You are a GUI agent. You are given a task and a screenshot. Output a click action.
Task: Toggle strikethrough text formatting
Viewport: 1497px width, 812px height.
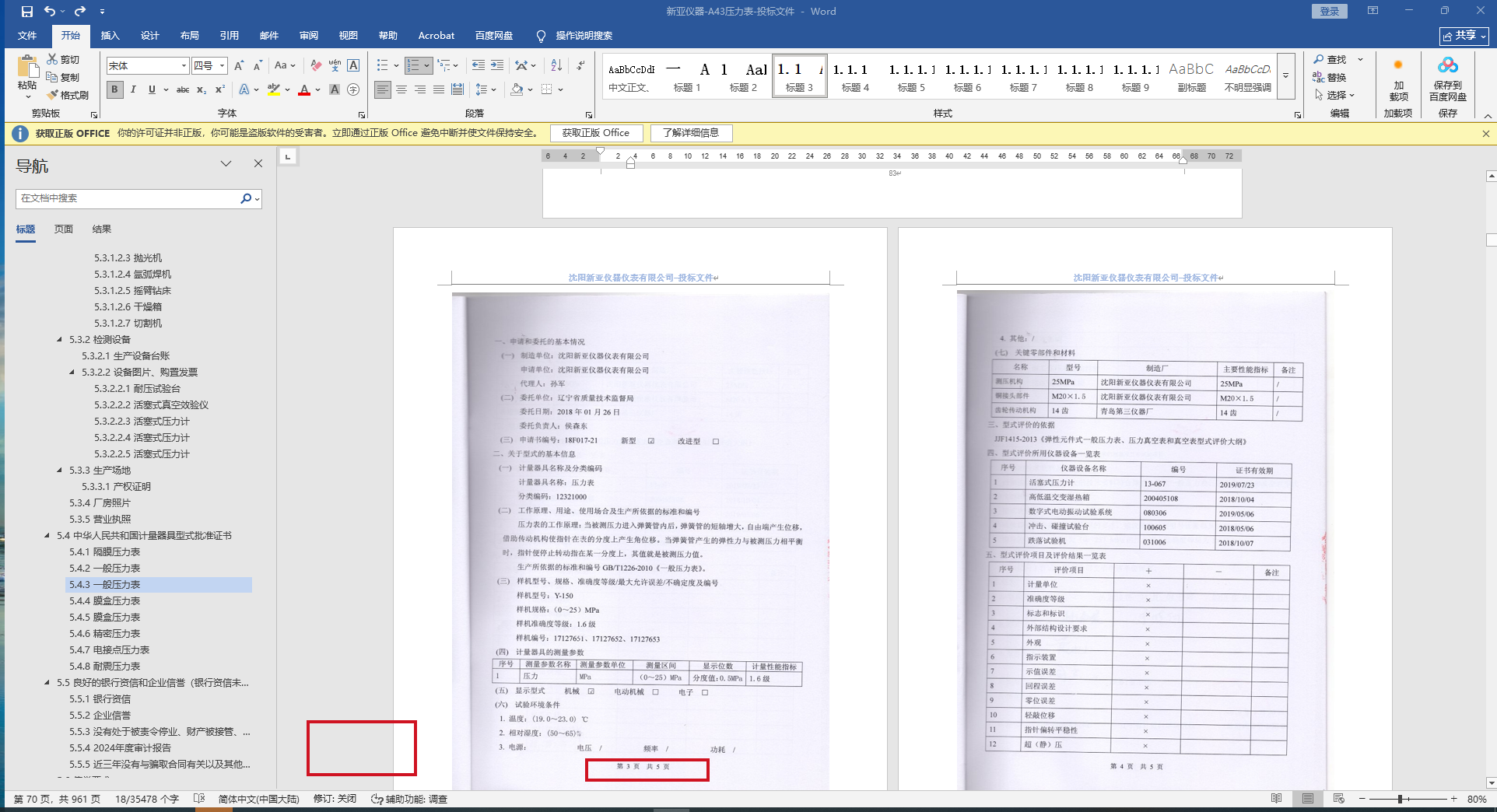coord(183,90)
